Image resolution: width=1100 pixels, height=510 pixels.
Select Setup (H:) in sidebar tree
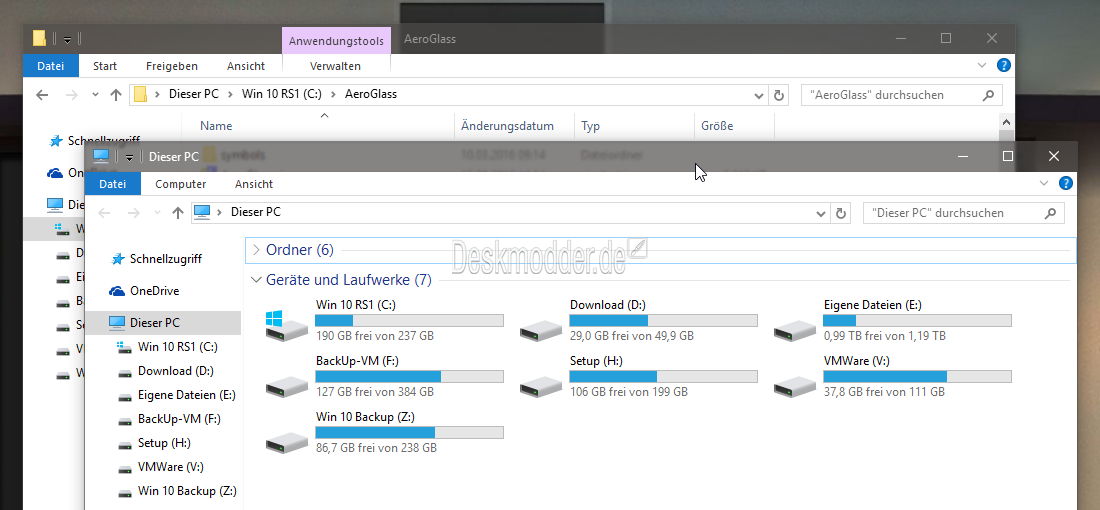[x=164, y=443]
